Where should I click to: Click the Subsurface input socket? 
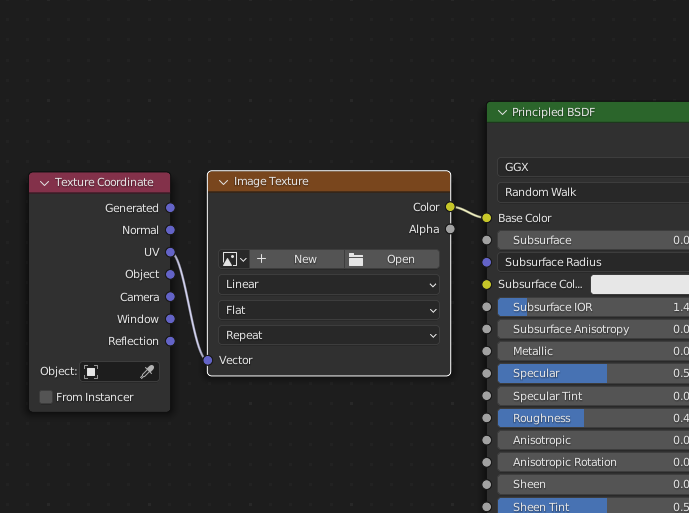click(486, 240)
